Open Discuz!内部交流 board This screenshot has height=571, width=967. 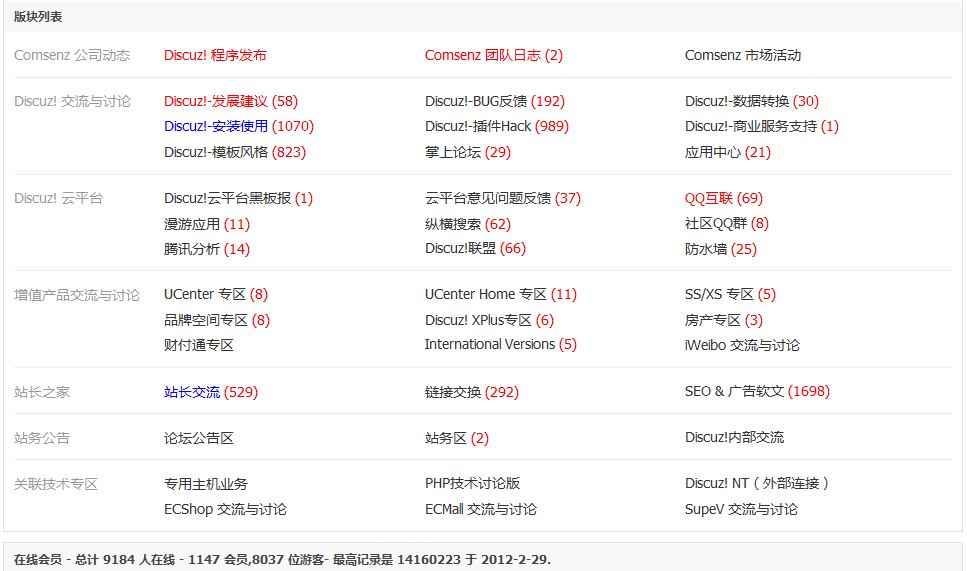(735, 438)
